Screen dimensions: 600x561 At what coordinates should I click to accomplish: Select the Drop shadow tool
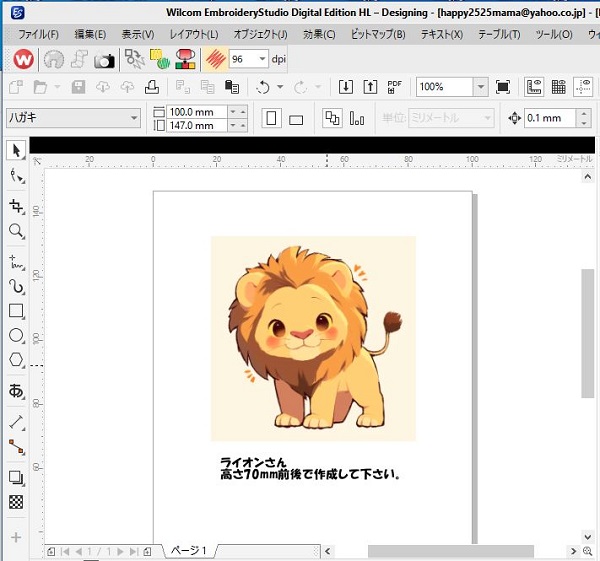[16, 478]
